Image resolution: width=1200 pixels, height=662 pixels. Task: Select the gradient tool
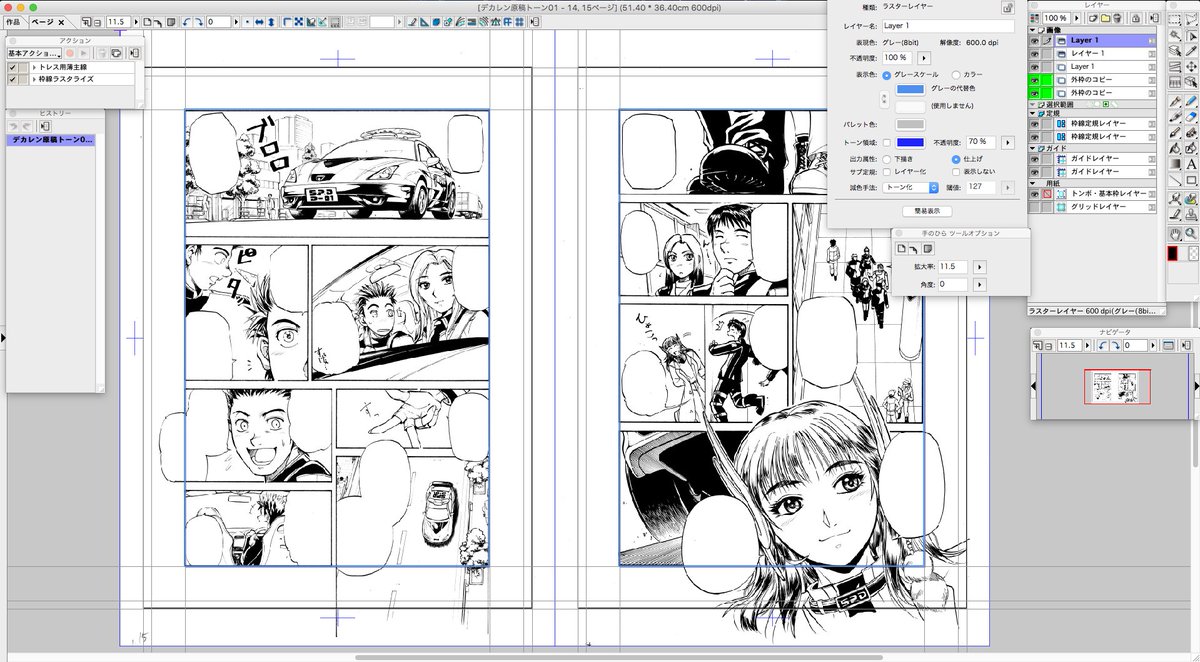[1175, 163]
